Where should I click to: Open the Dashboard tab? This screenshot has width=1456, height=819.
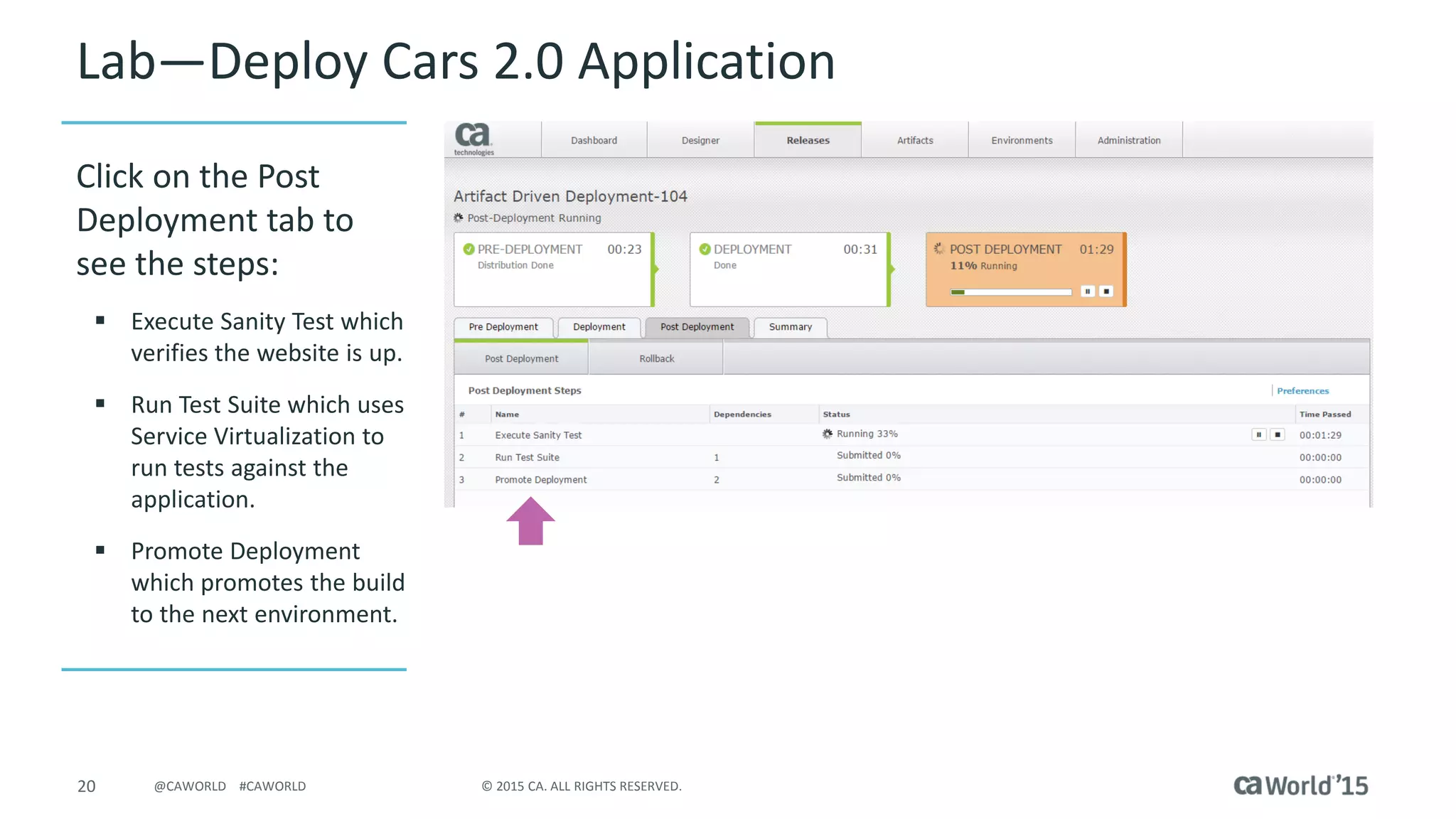pyautogui.click(x=594, y=140)
